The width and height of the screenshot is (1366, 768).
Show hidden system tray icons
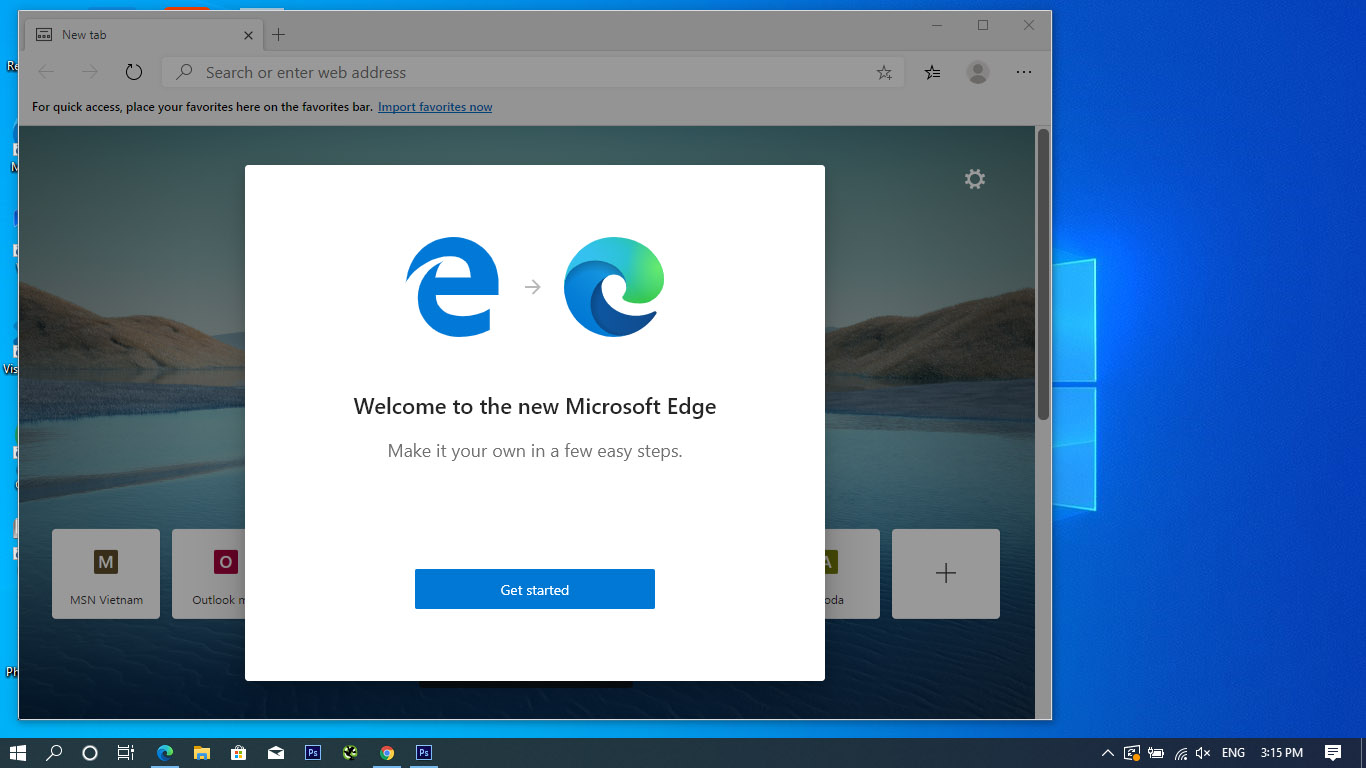1107,753
